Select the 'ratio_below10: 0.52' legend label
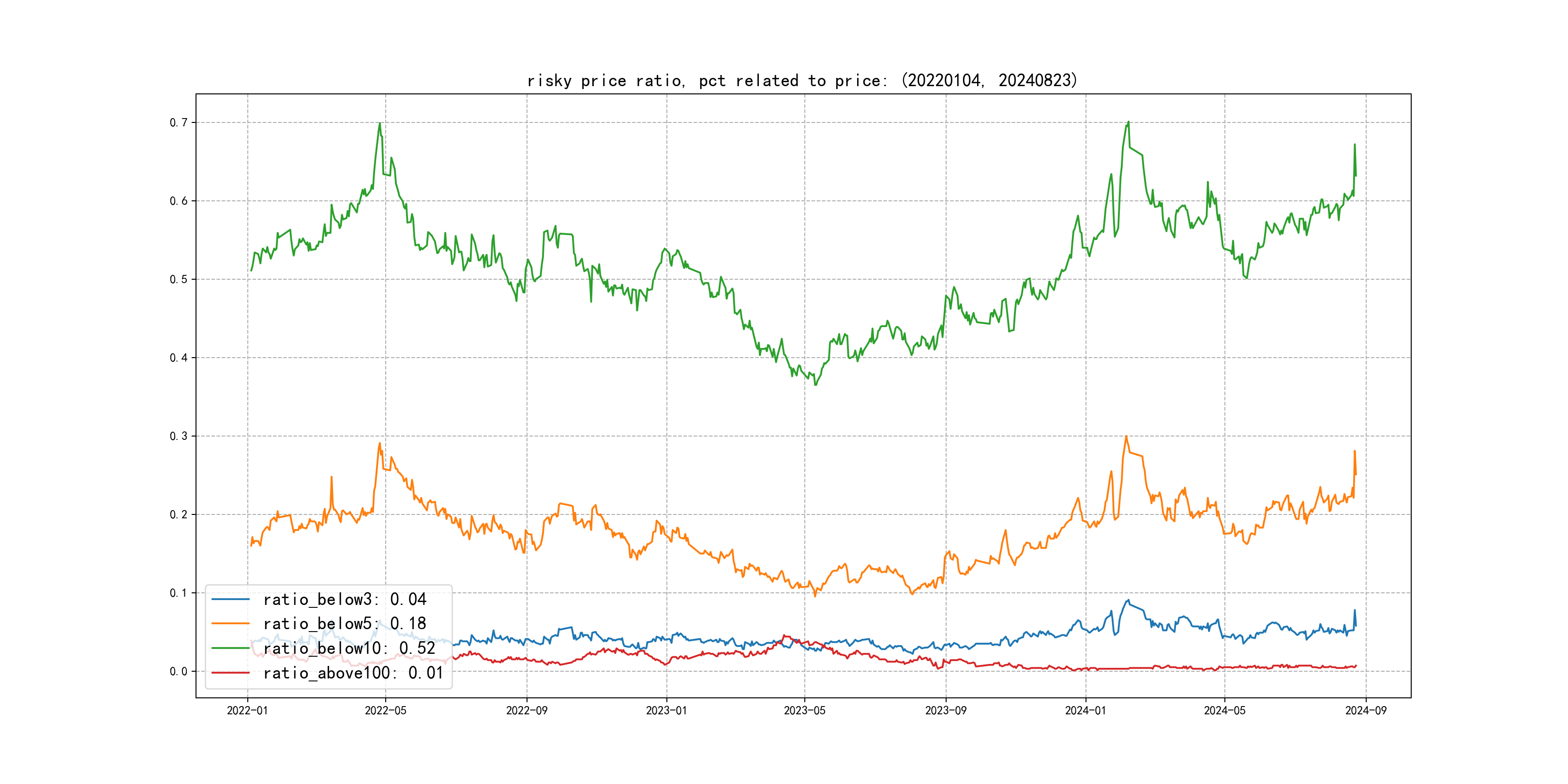This screenshot has height=784, width=1568. (x=349, y=648)
